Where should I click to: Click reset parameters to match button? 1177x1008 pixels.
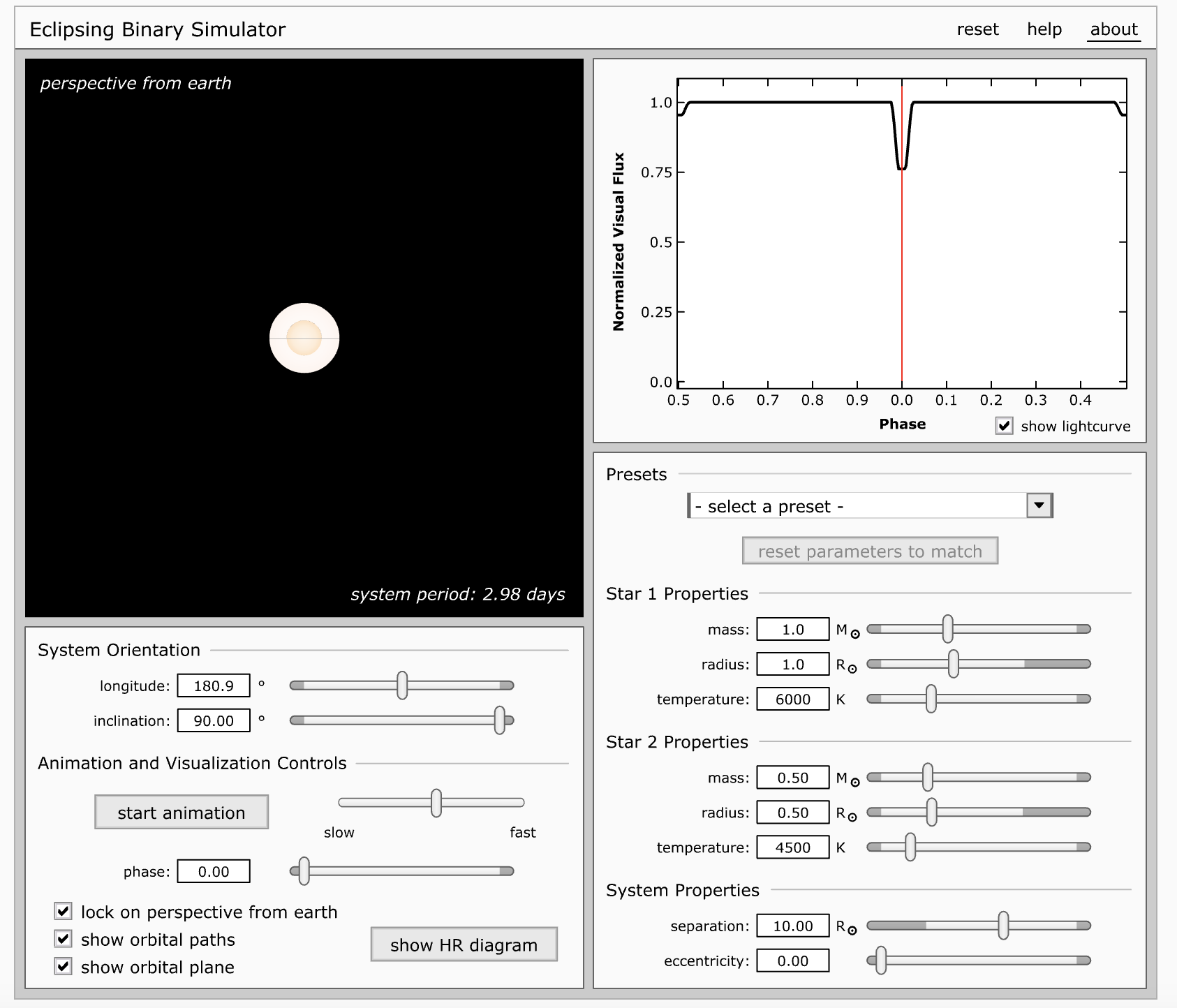[870, 551]
